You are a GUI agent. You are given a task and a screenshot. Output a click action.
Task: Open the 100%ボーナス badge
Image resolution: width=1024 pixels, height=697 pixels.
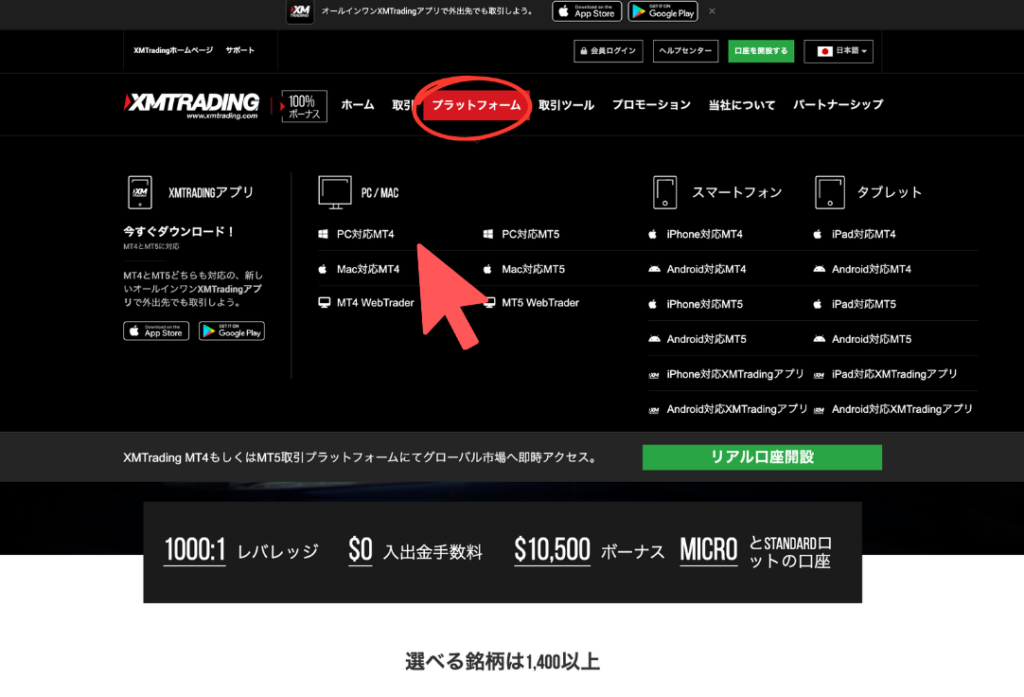click(304, 106)
